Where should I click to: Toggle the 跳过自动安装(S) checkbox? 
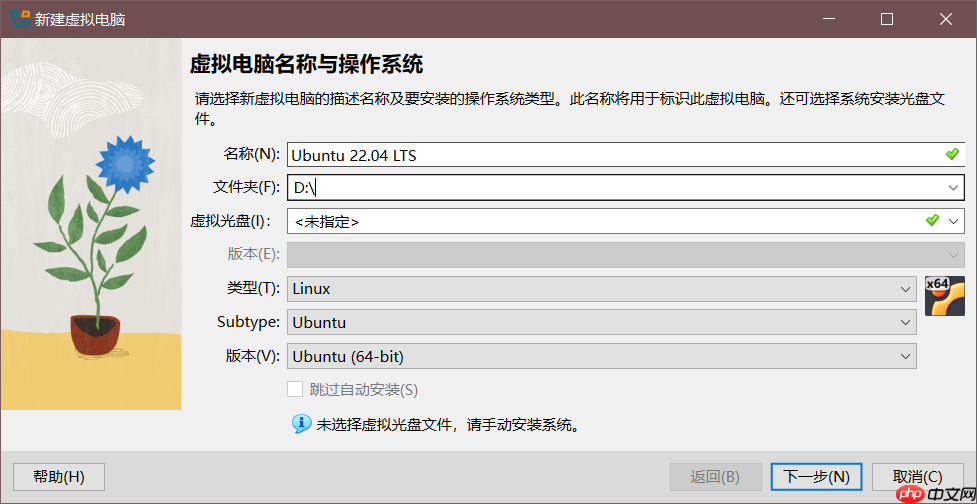point(295,390)
